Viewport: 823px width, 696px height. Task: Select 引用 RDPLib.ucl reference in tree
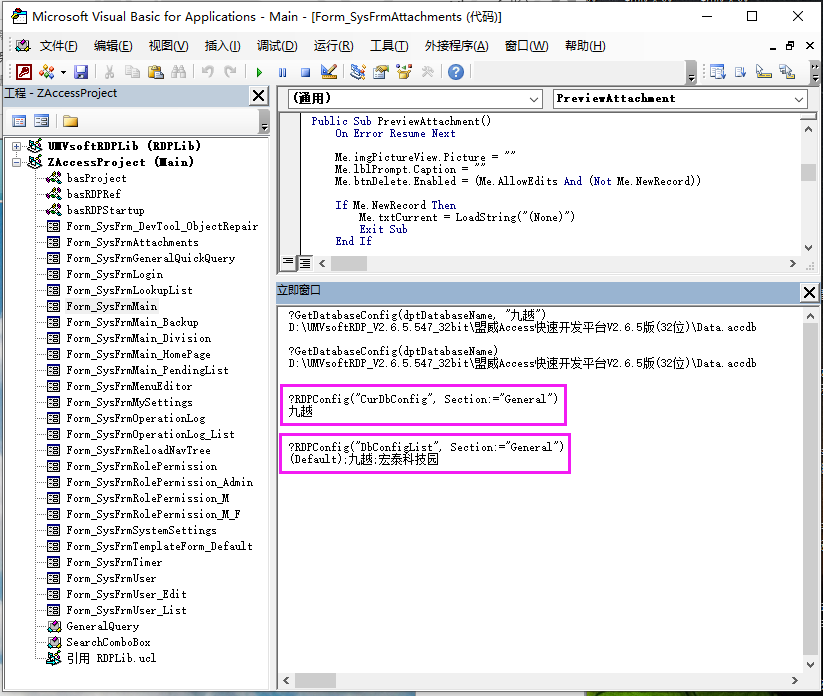pyautogui.click(x=111, y=659)
